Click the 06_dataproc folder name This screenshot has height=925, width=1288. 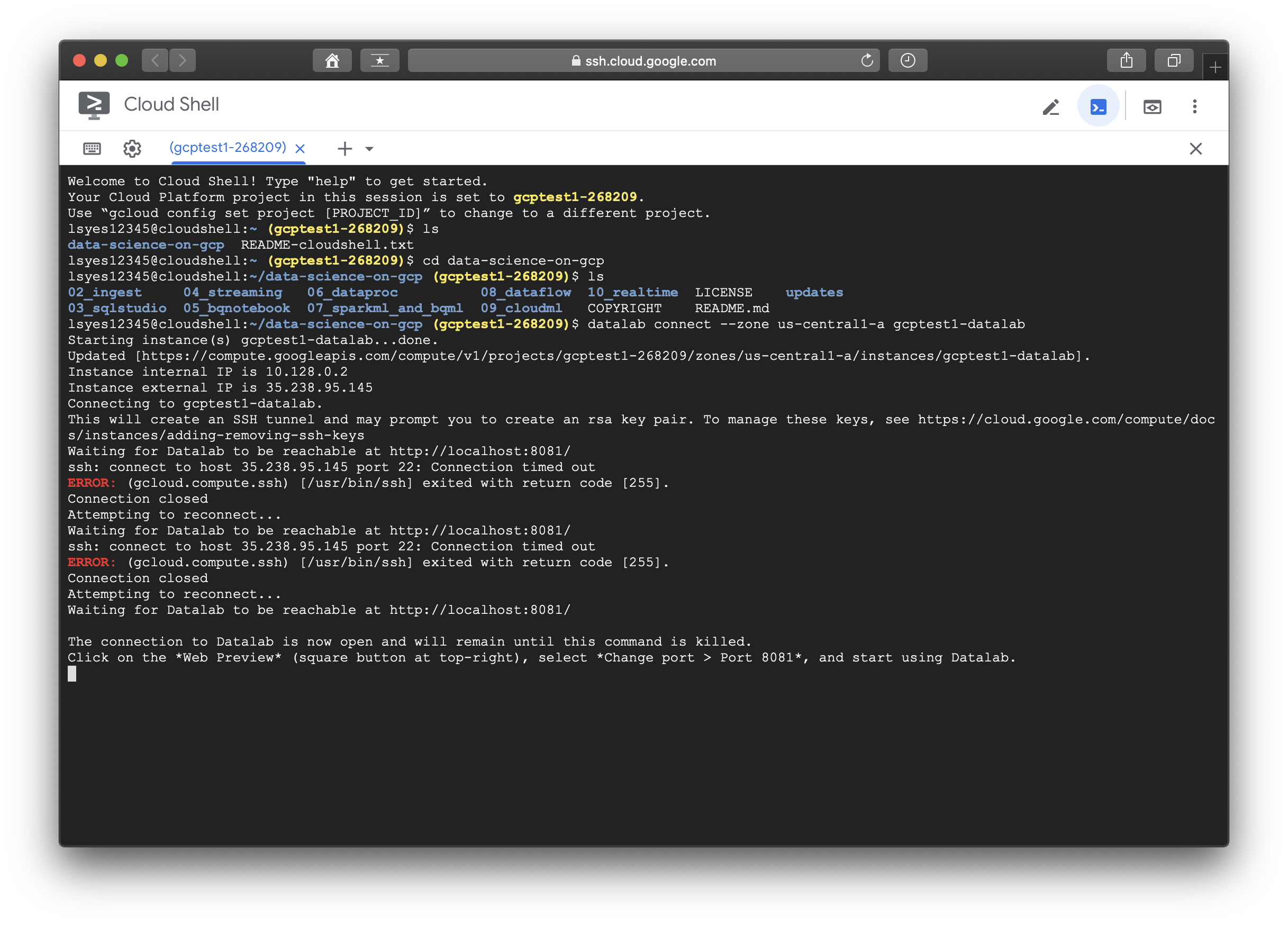coord(352,293)
